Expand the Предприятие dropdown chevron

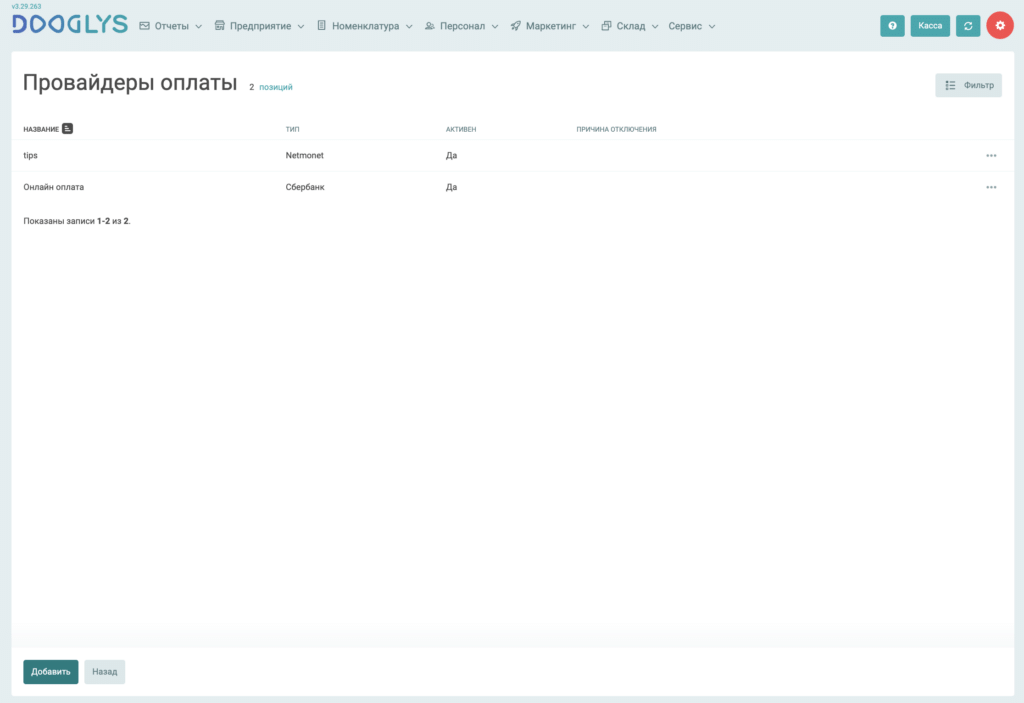[x=301, y=27]
